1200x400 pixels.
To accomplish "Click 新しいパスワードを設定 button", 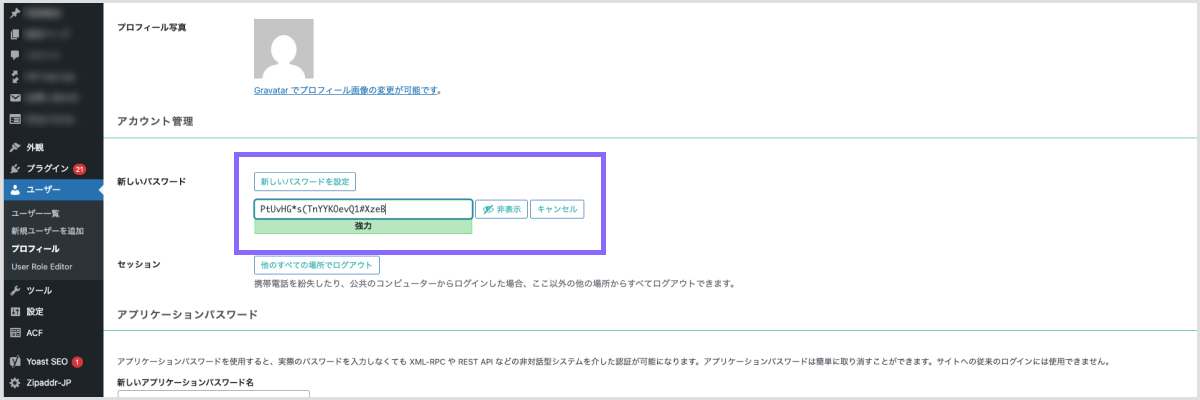I will click(x=305, y=182).
